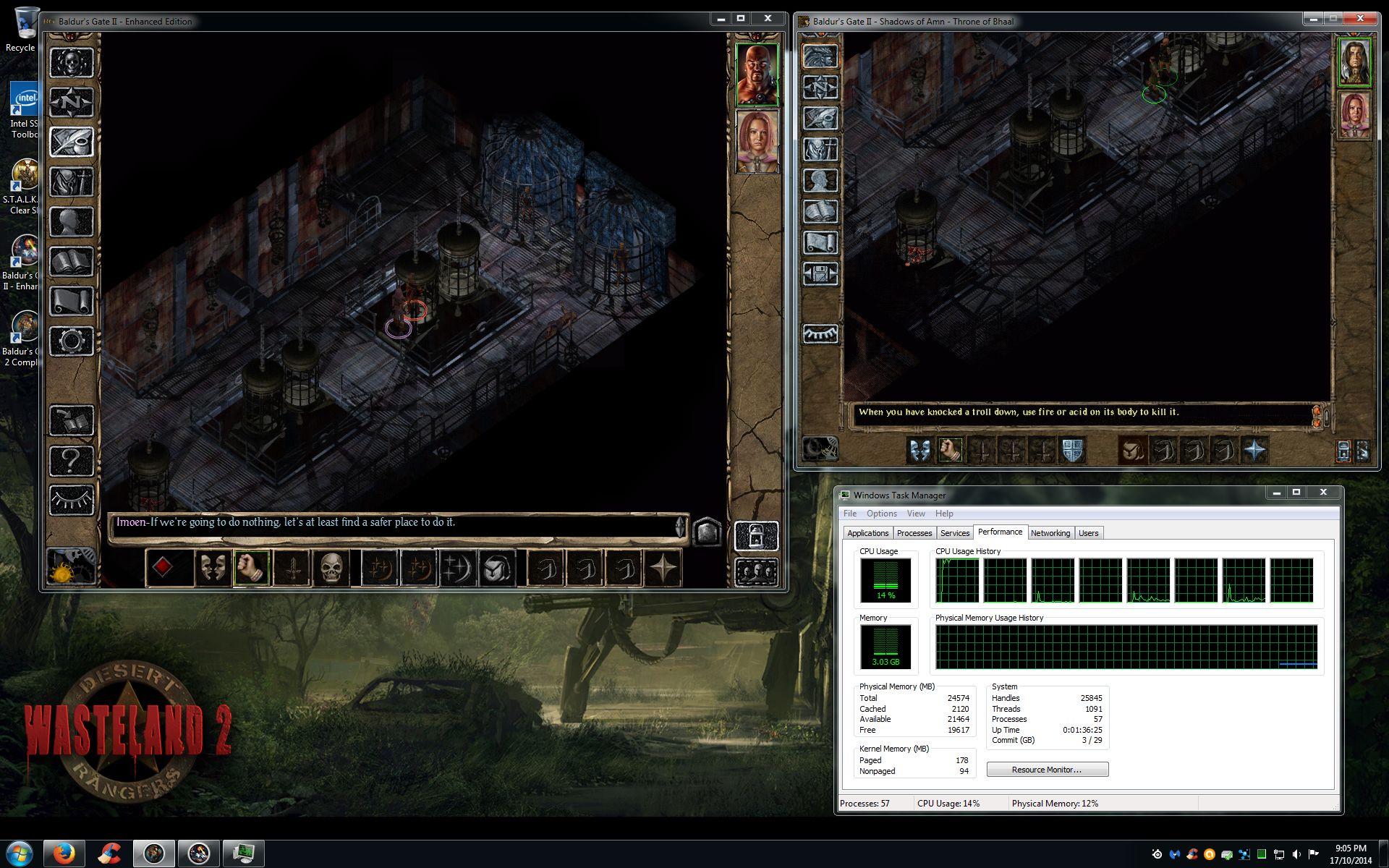Click the shield guard icon in Shadows of Amn
The height and width of the screenshot is (868, 1389).
[1073, 451]
